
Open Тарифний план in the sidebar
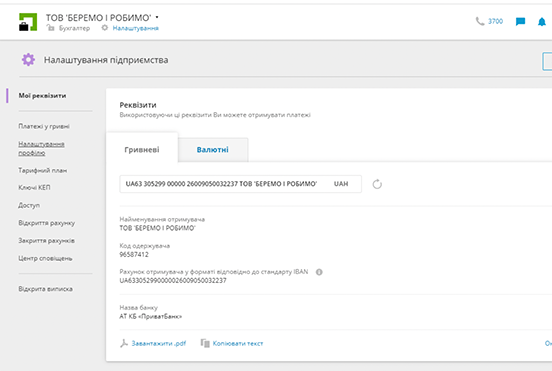tap(43, 170)
